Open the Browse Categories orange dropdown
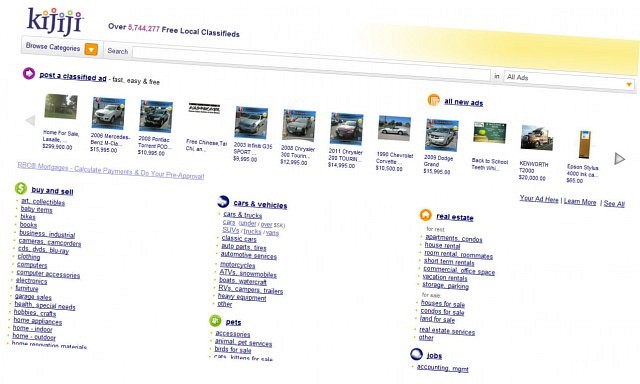Viewport: 640px width, 384px height. point(91,50)
